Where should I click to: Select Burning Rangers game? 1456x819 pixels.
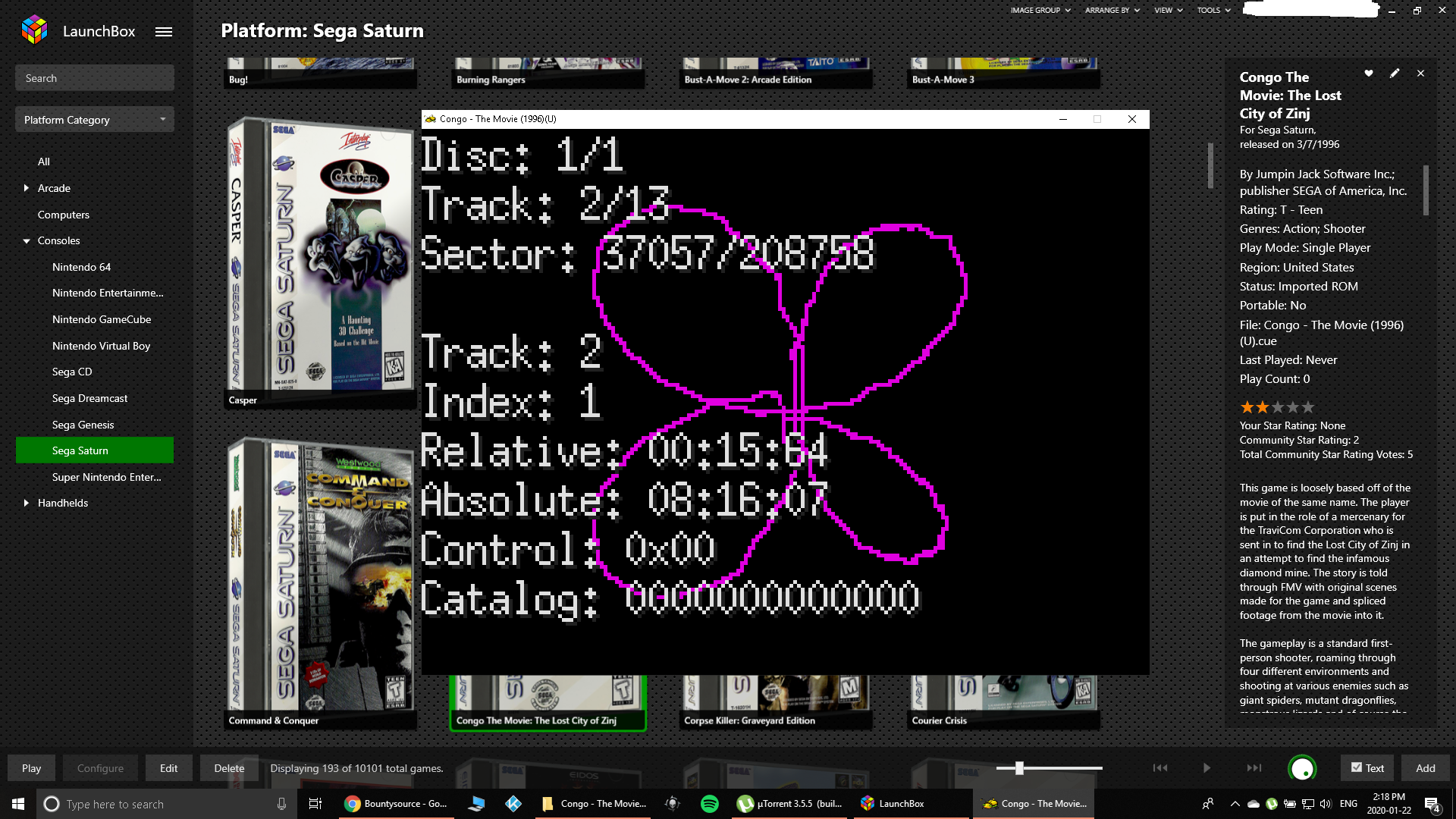[x=548, y=74]
